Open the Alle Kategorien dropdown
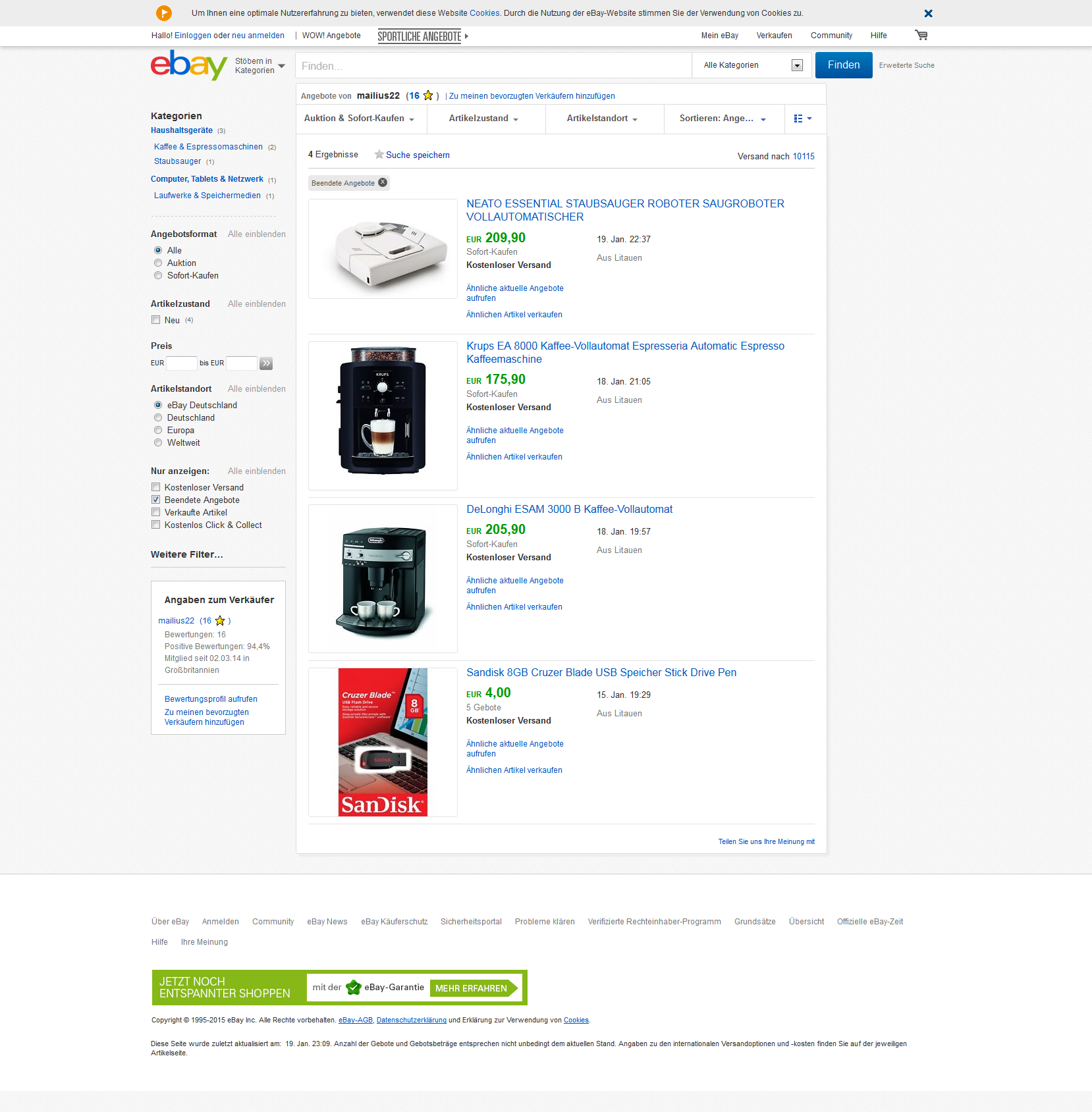1092x1112 pixels. 753,65
